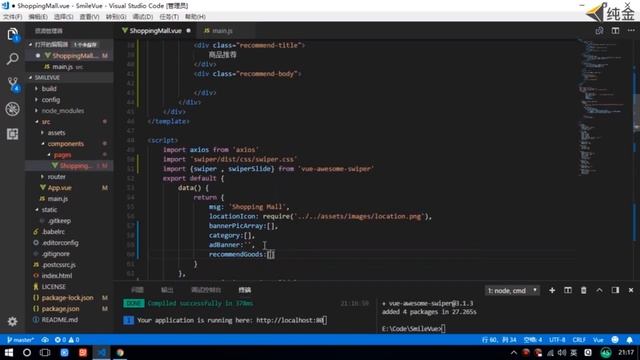
Task: Split the terminal panel
Action: (568, 290)
